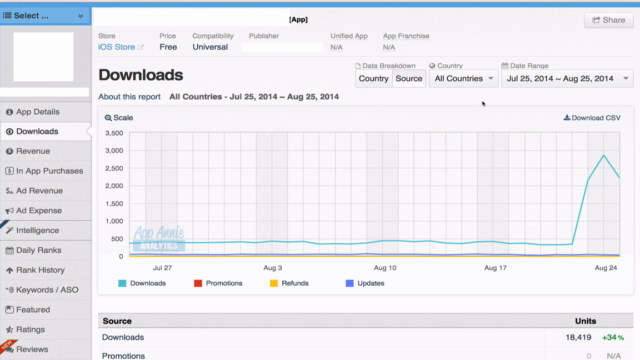Click the In App Purchases dollar icon
The image size is (640, 360).
point(9,171)
